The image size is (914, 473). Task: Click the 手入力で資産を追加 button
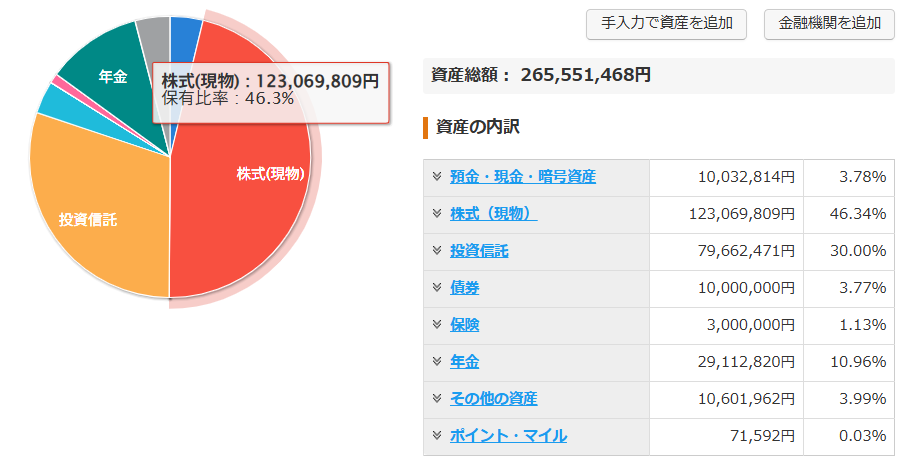(x=666, y=24)
